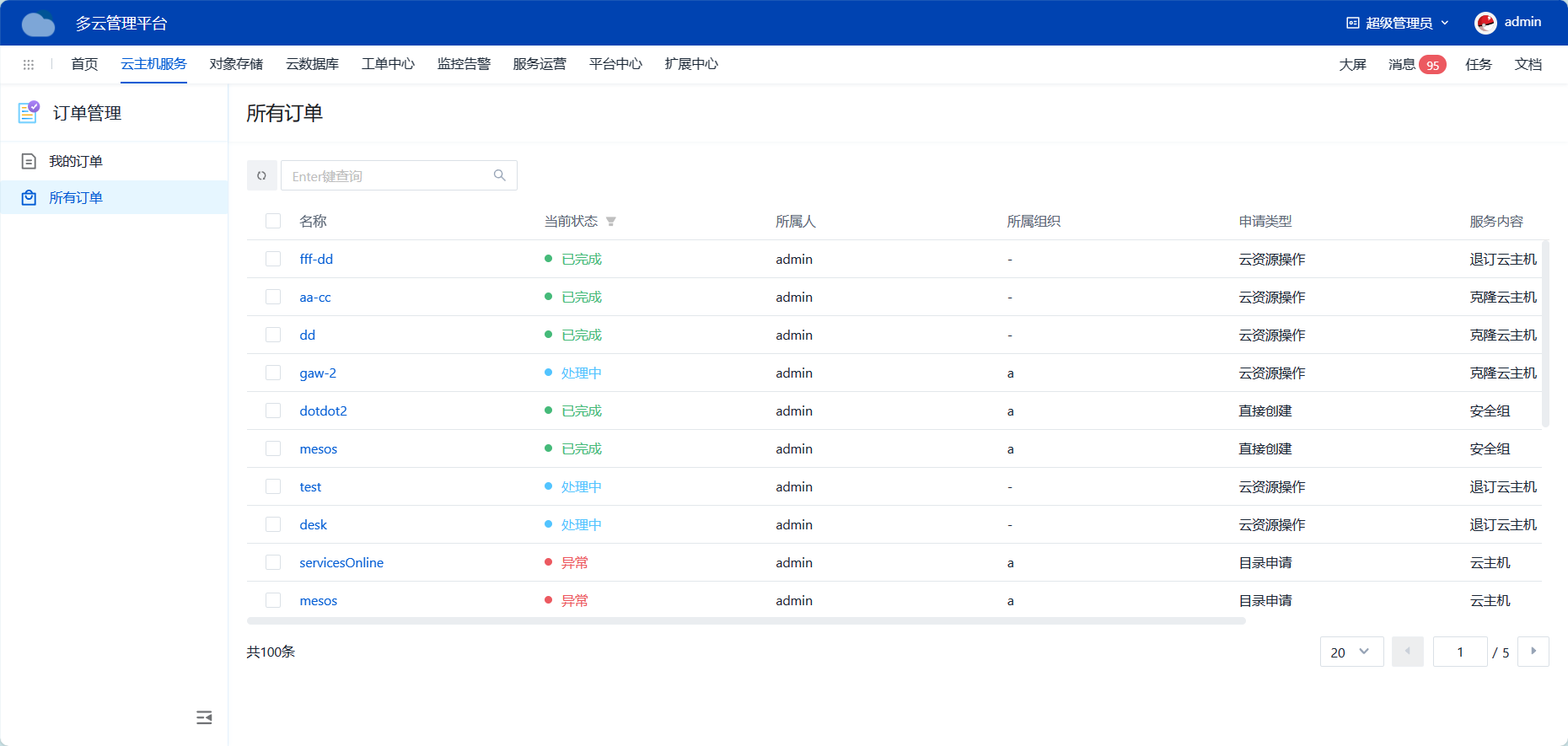This screenshot has height=746, width=1568.
Task: Open the 大屏 link
Action: (x=1352, y=65)
